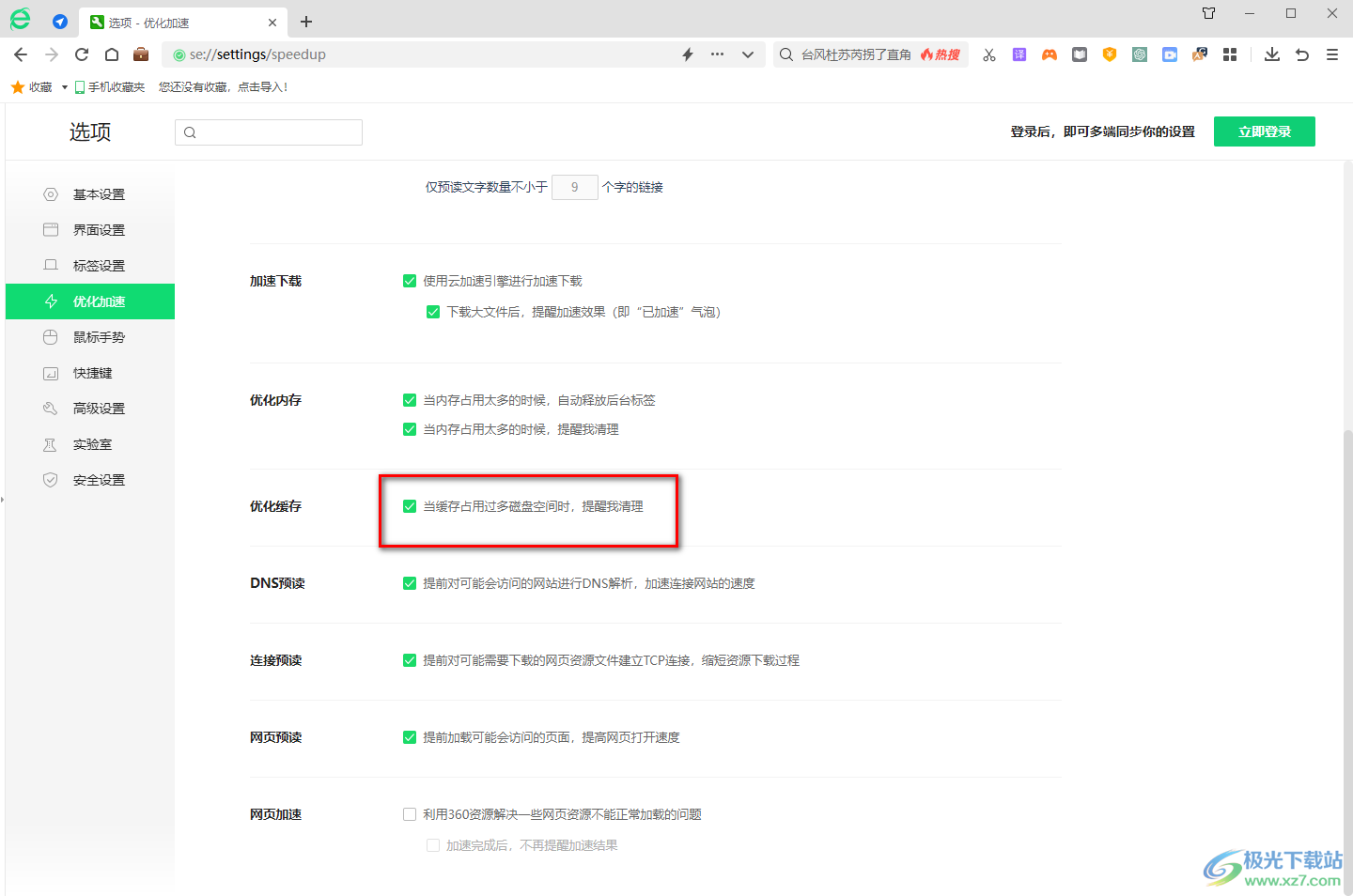Click the 立即登录 button
This screenshot has width=1353, height=896.
[x=1265, y=131]
